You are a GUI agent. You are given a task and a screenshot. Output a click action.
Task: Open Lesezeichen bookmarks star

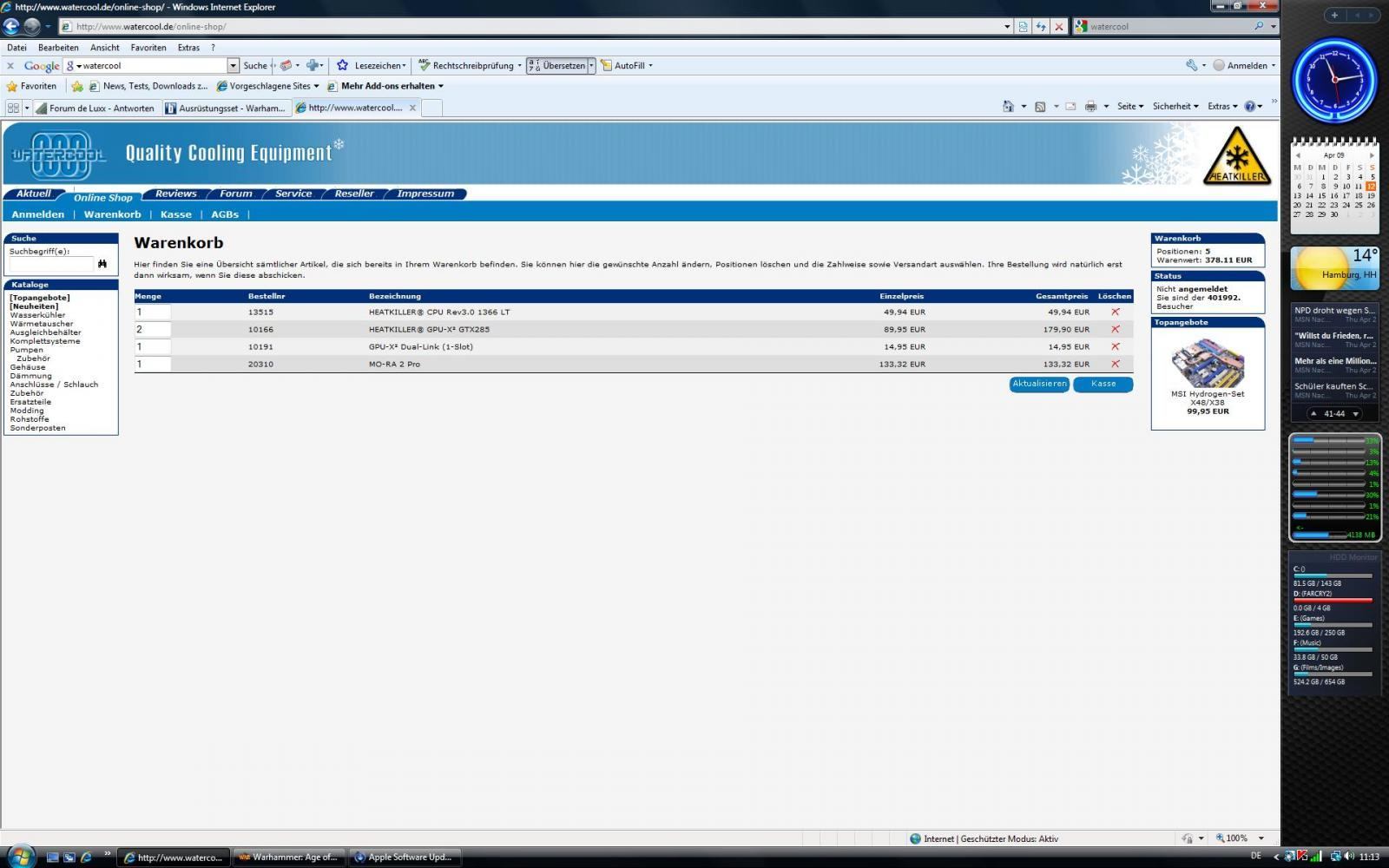343,65
